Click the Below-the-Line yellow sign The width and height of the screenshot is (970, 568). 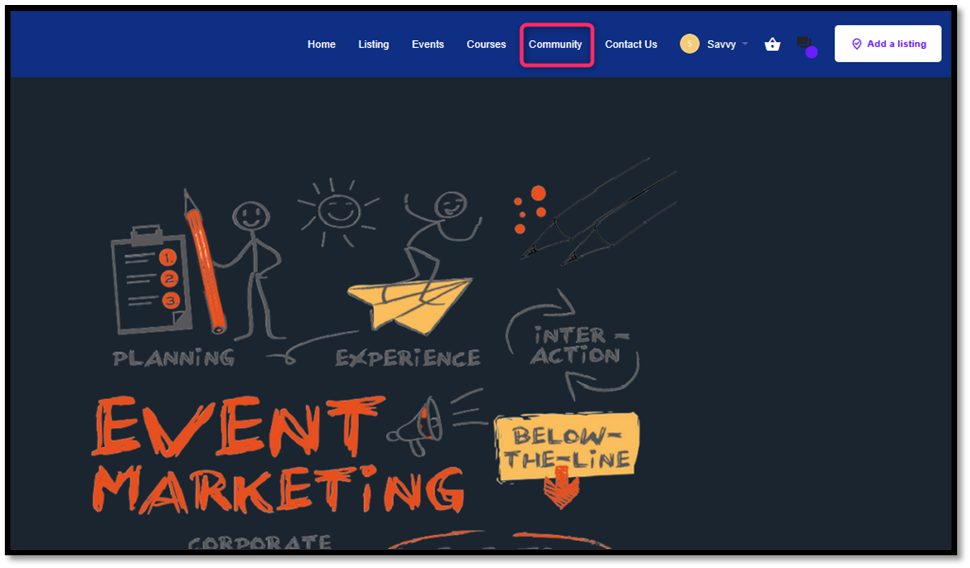click(x=567, y=447)
